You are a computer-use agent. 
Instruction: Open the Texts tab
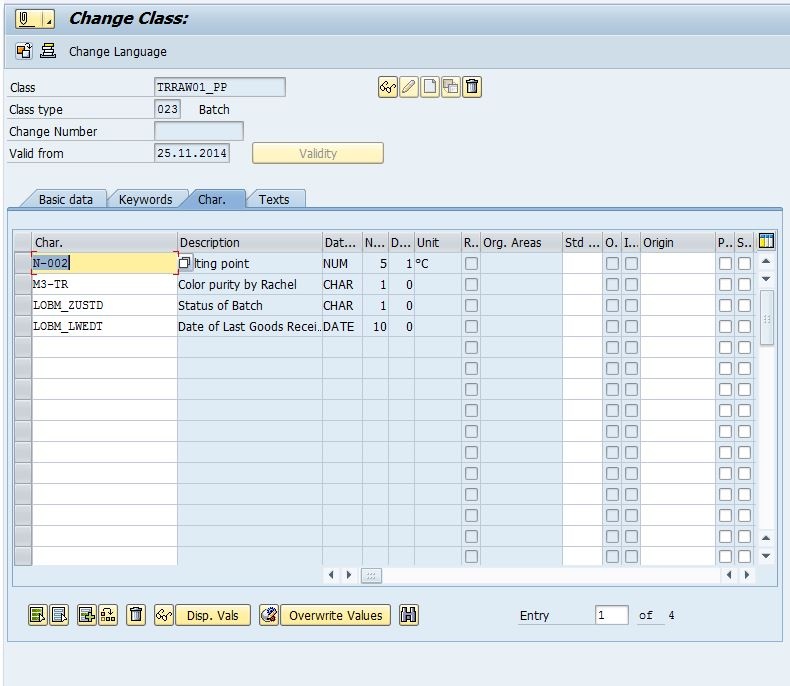point(274,199)
